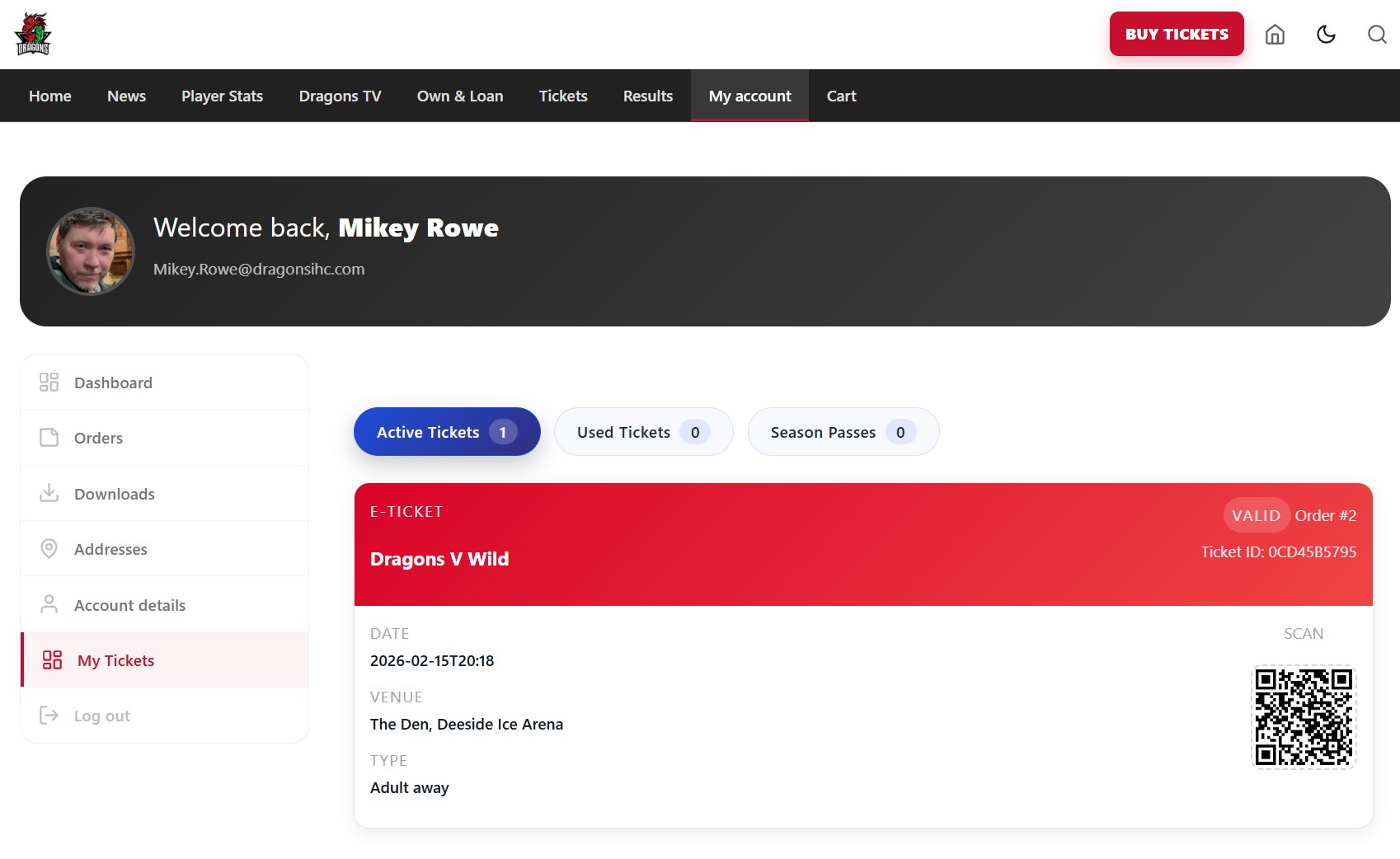The image size is (1400, 859).
Task: Select the Season Passes tab
Action: [x=843, y=432]
